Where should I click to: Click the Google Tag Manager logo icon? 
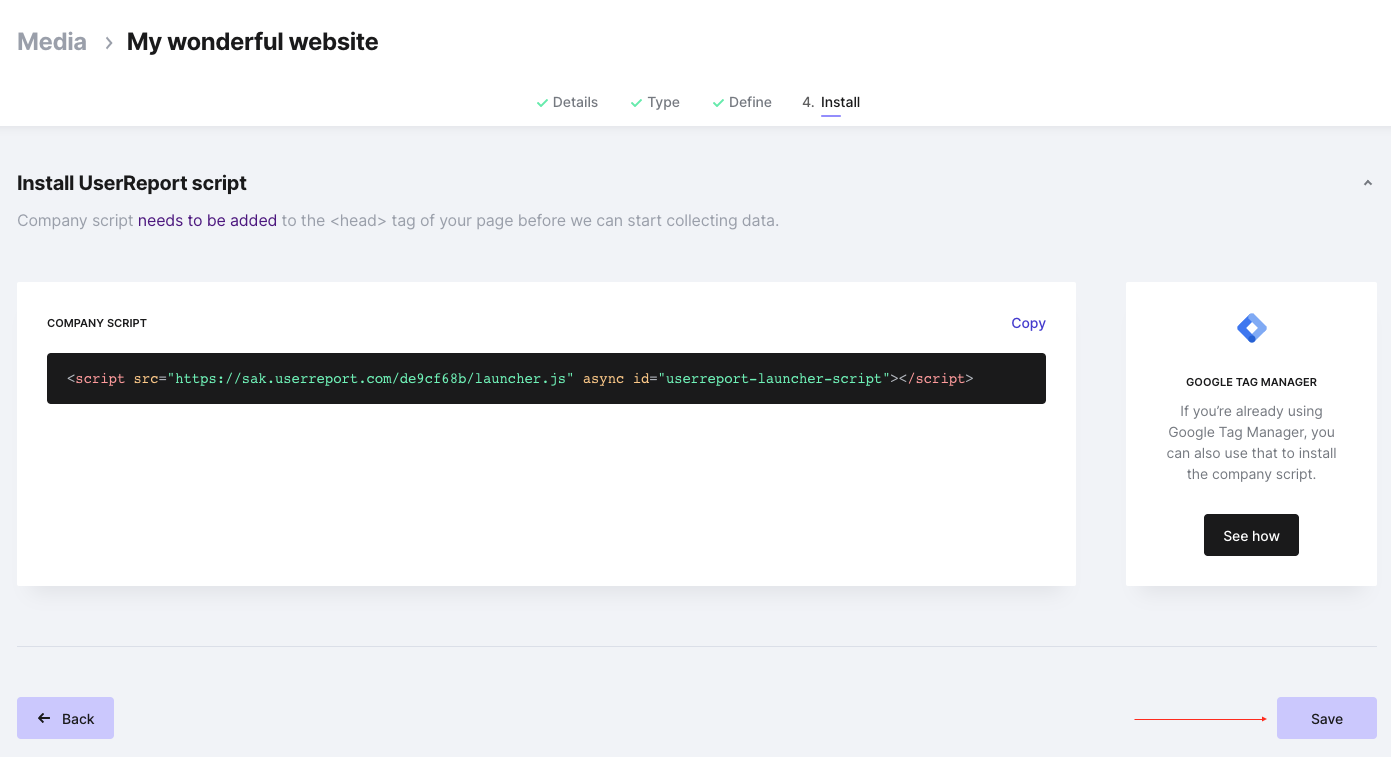(1251, 328)
